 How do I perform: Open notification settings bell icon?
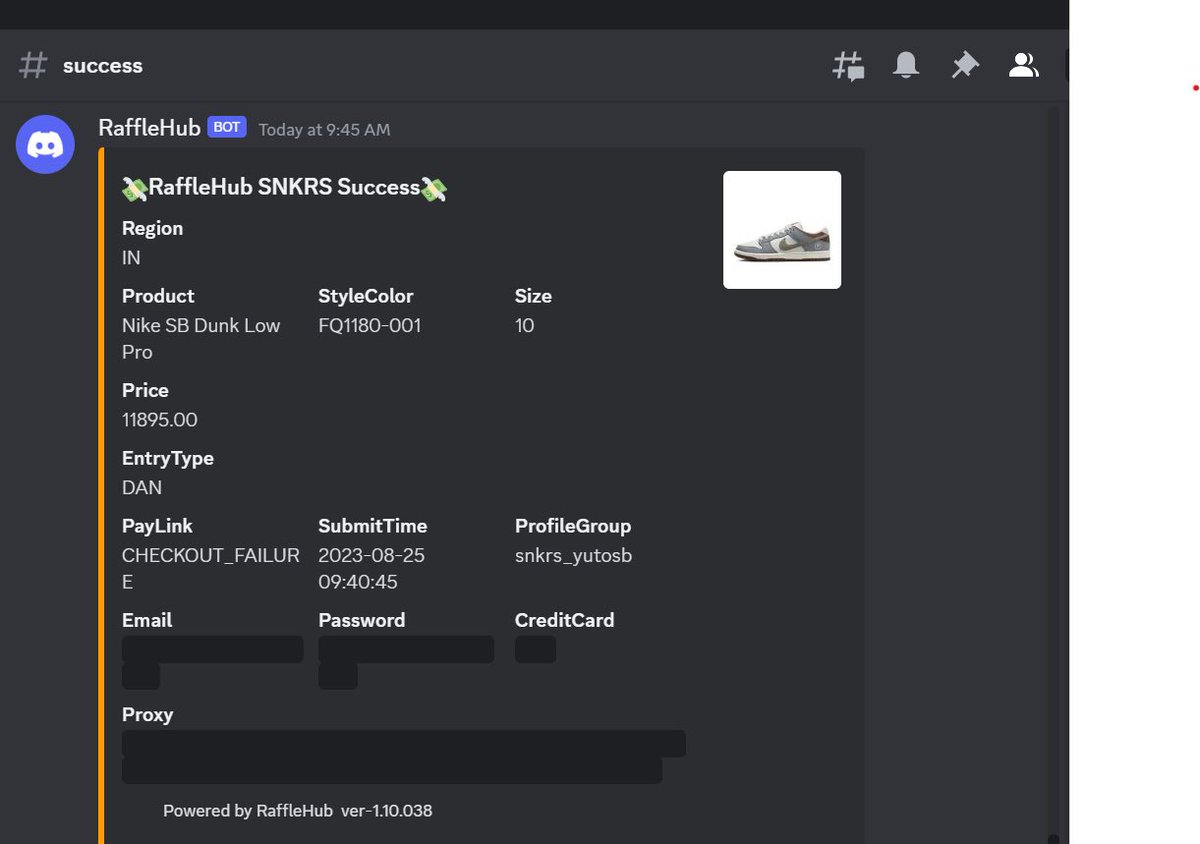click(906, 66)
